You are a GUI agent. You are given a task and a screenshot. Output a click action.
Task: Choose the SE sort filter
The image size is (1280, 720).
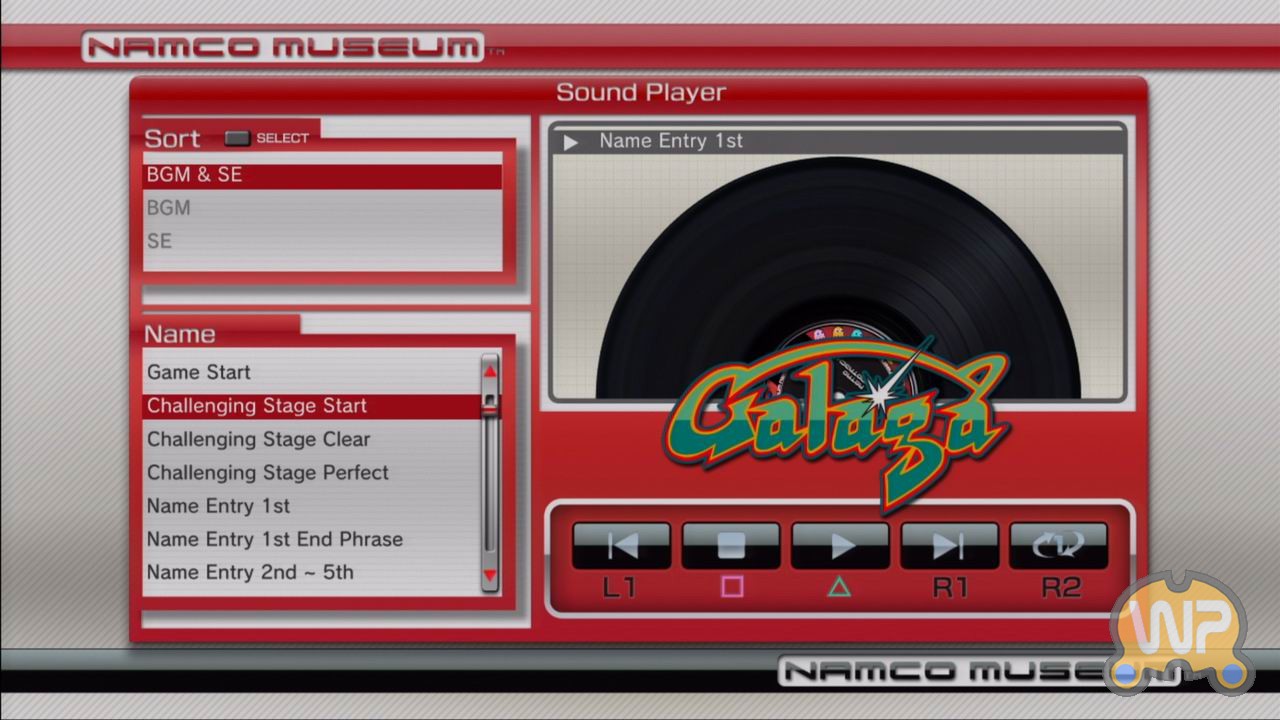point(321,241)
